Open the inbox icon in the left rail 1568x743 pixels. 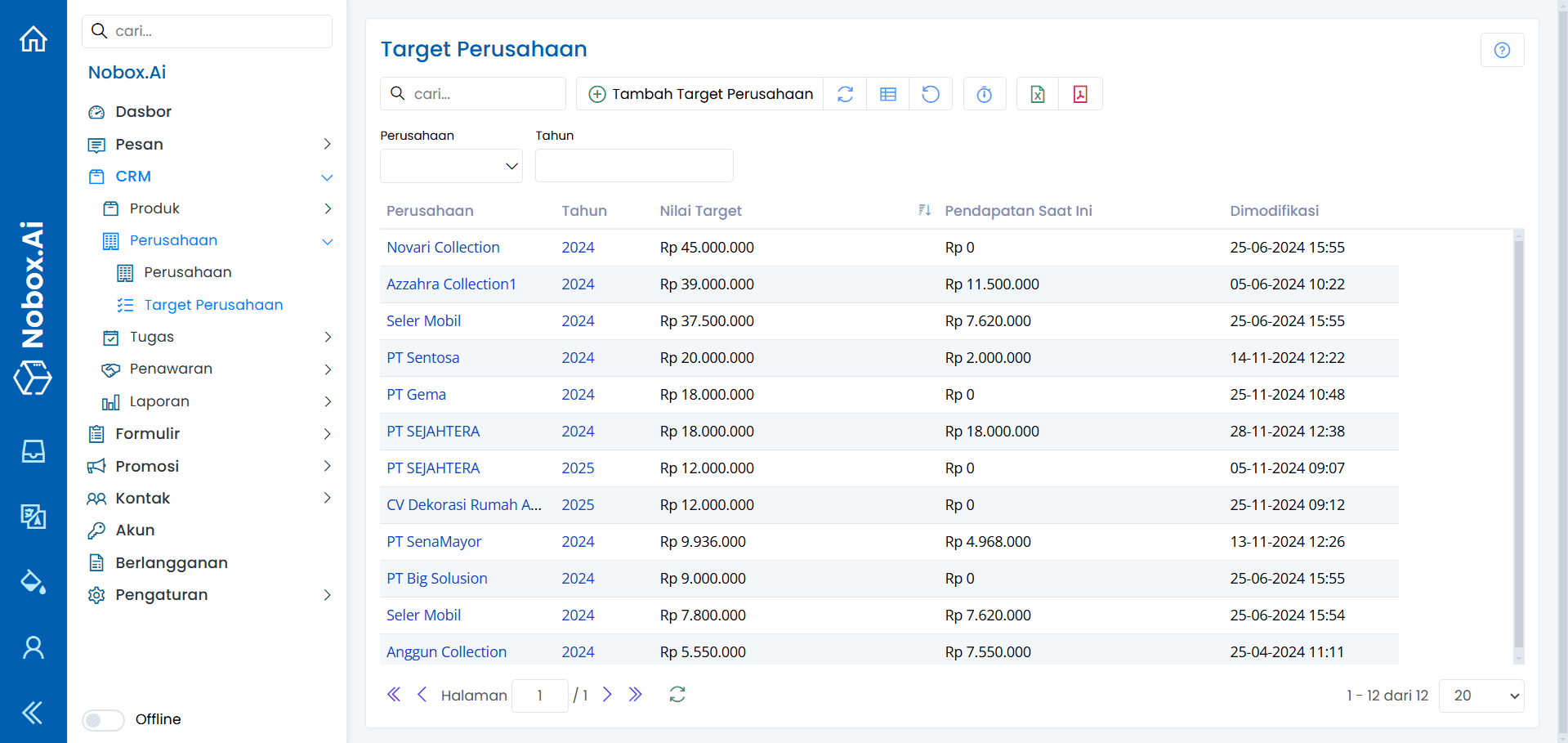click(x=34, y=451)
